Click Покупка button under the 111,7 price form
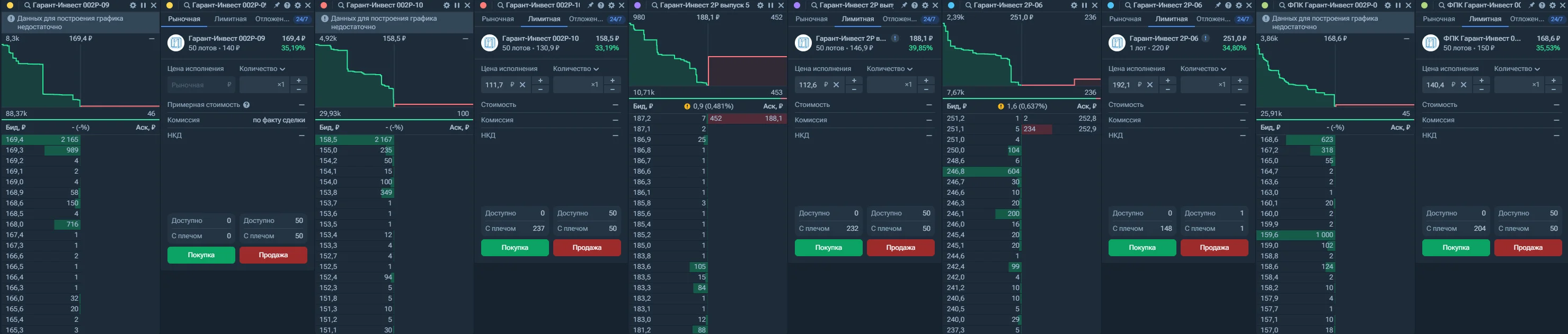 (x=515, y=248)
